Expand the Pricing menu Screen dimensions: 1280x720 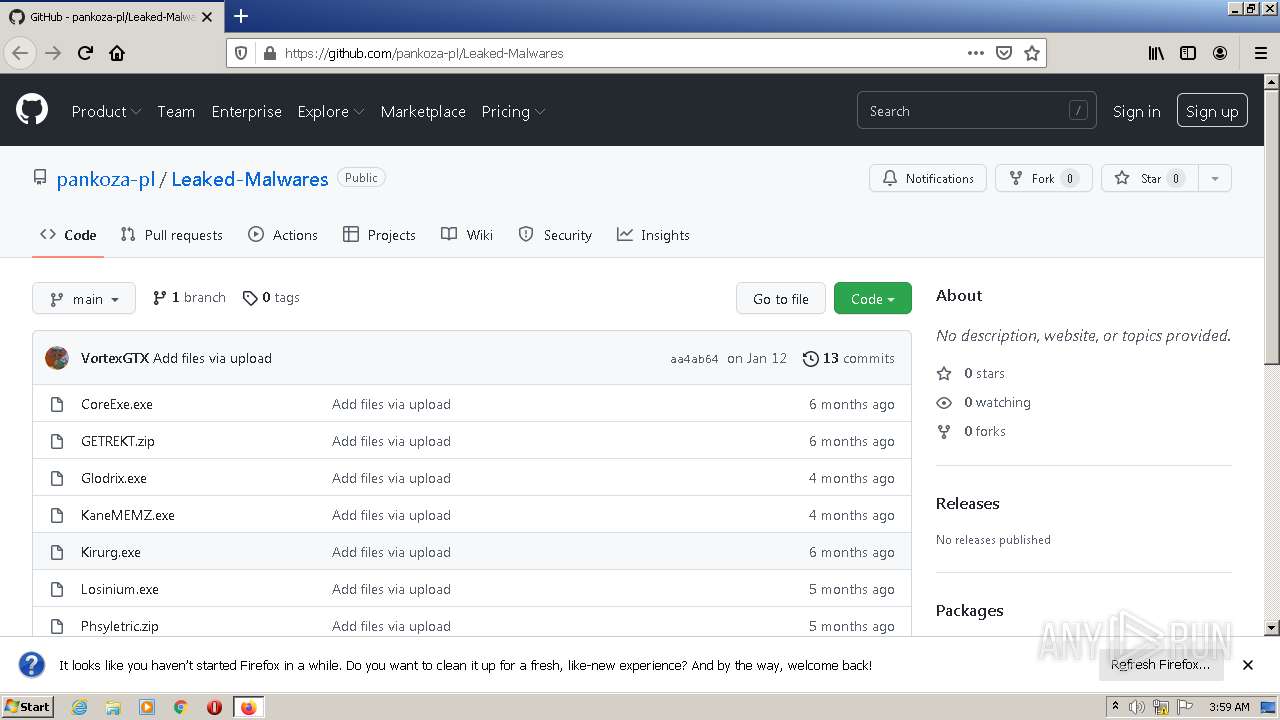click(x=513, y=111)
